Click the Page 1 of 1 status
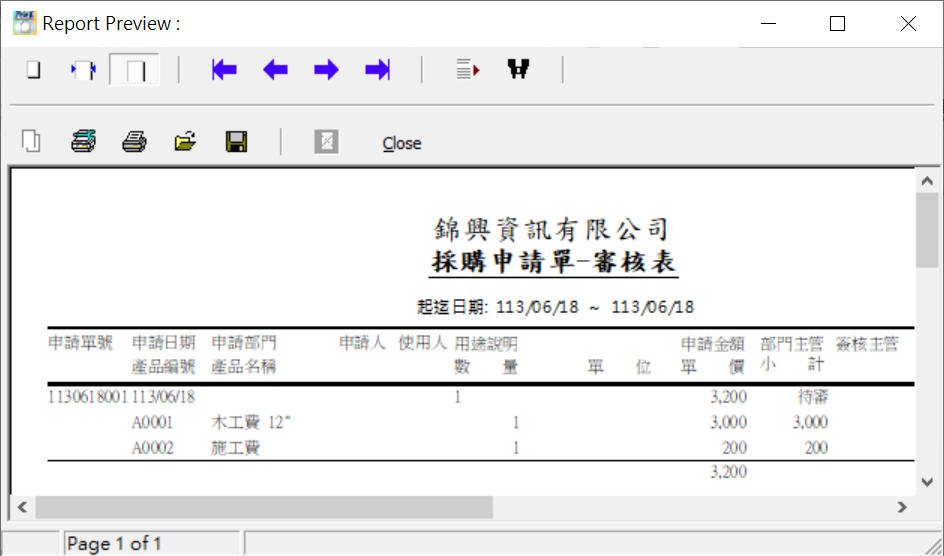The image size is (944, 556). pos(114,544)
